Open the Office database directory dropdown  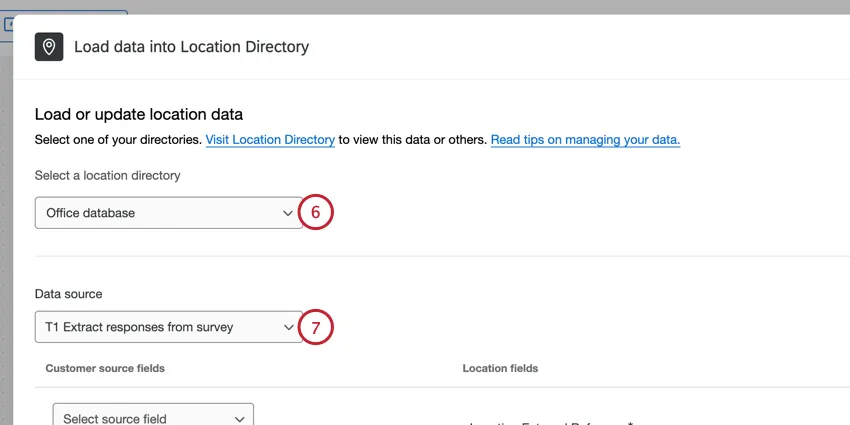[160, 213]
